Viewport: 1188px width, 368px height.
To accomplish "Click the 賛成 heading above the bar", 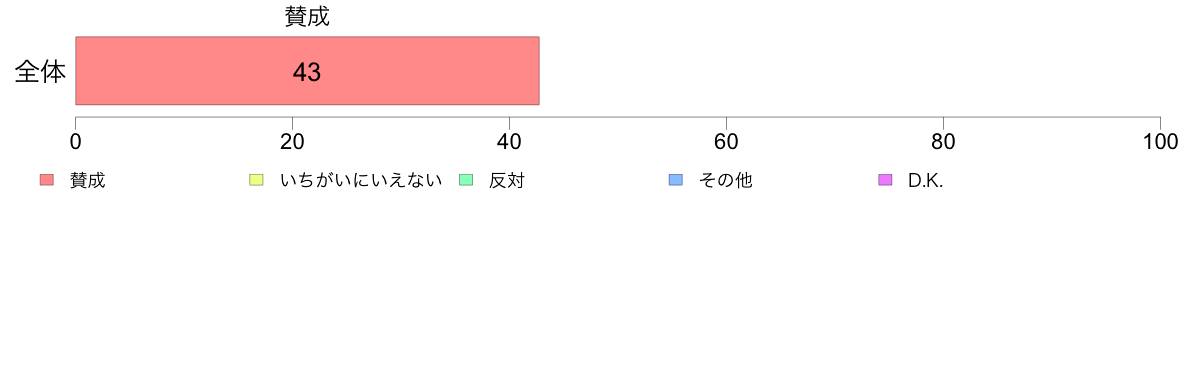I will point(307,17).
